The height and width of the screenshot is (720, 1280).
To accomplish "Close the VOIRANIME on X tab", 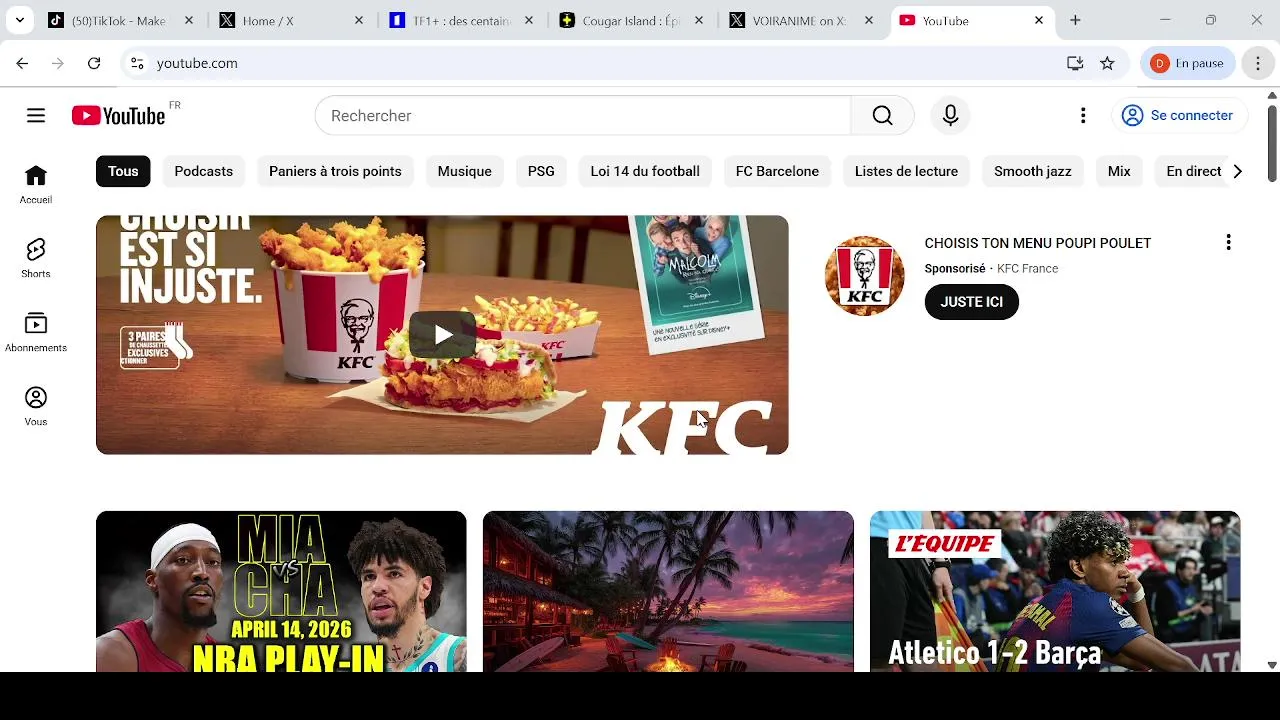I will [869, 20].
